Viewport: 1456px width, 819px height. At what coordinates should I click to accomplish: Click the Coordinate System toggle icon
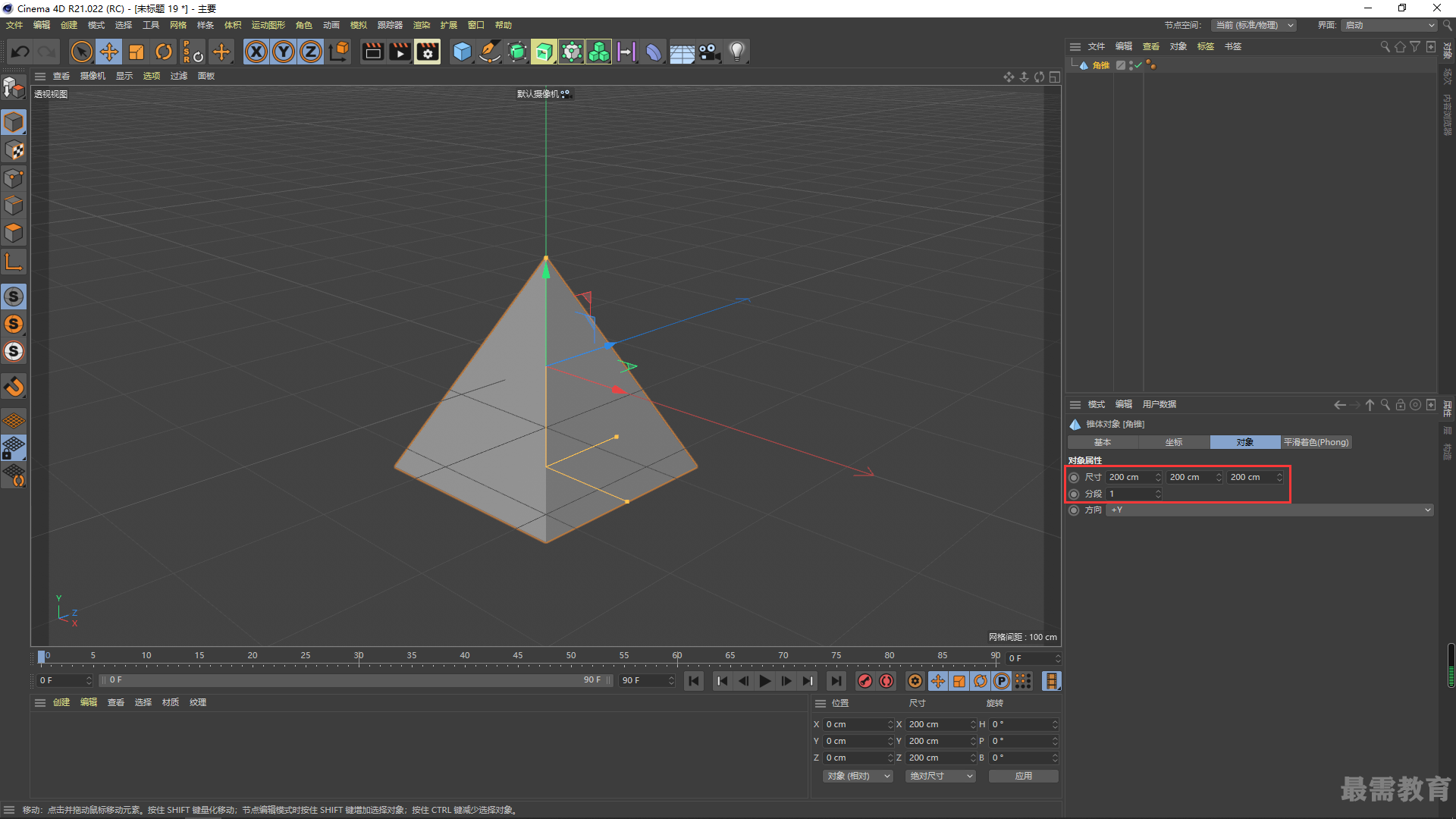point(340,52)
